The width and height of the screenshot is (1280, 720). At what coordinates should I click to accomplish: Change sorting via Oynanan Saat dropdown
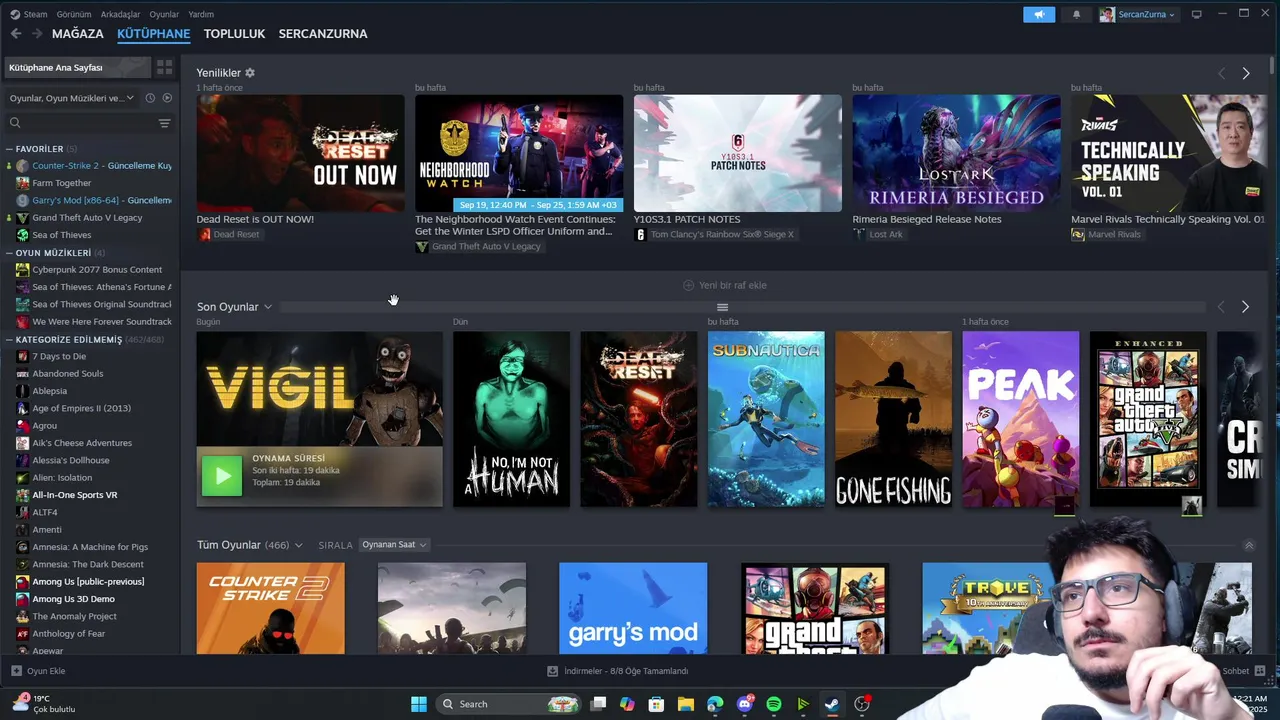pos(394,545)
